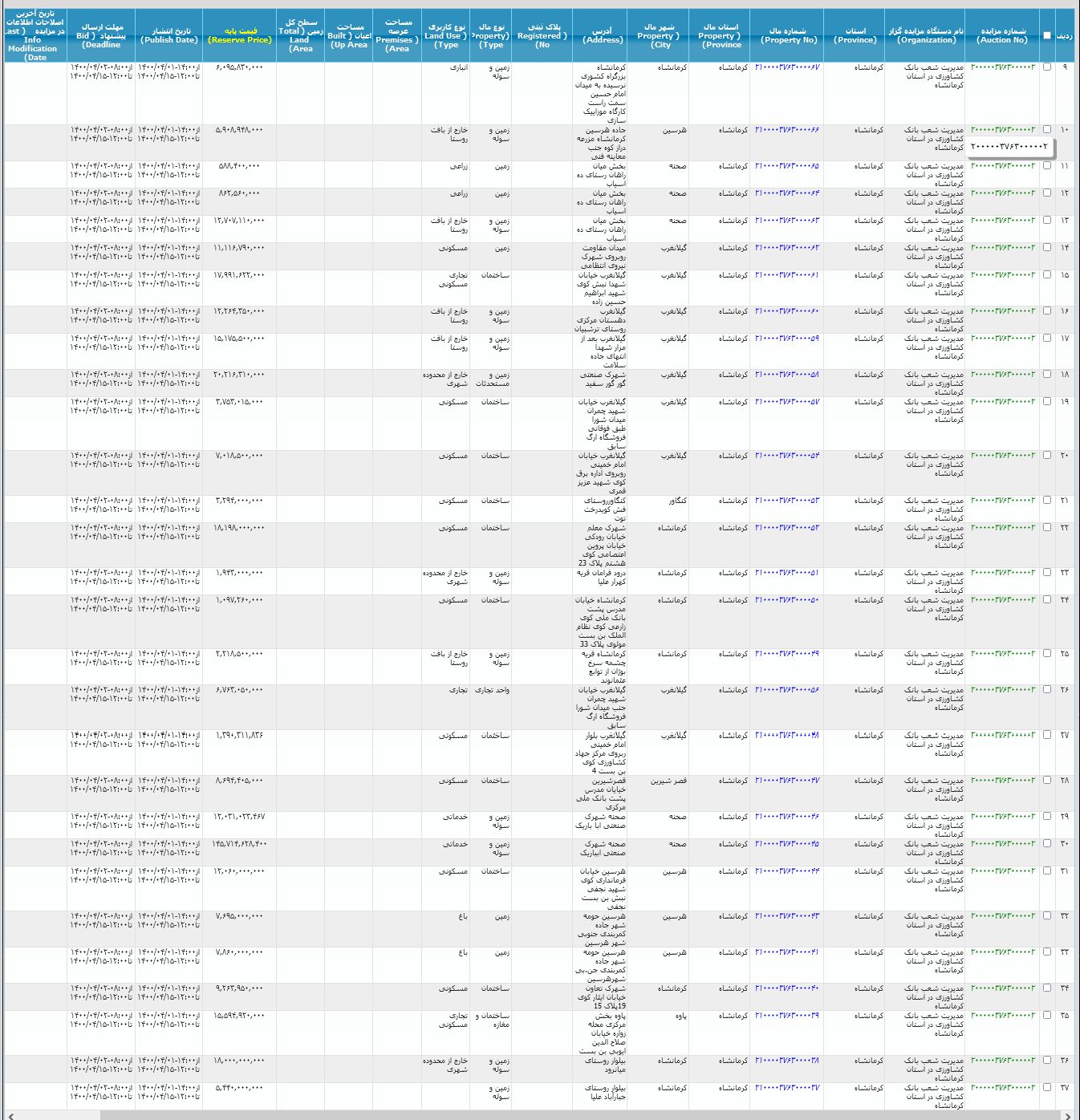Open the auction number link in row 20
1080x1120 pixels.
tap(1003, 456)
